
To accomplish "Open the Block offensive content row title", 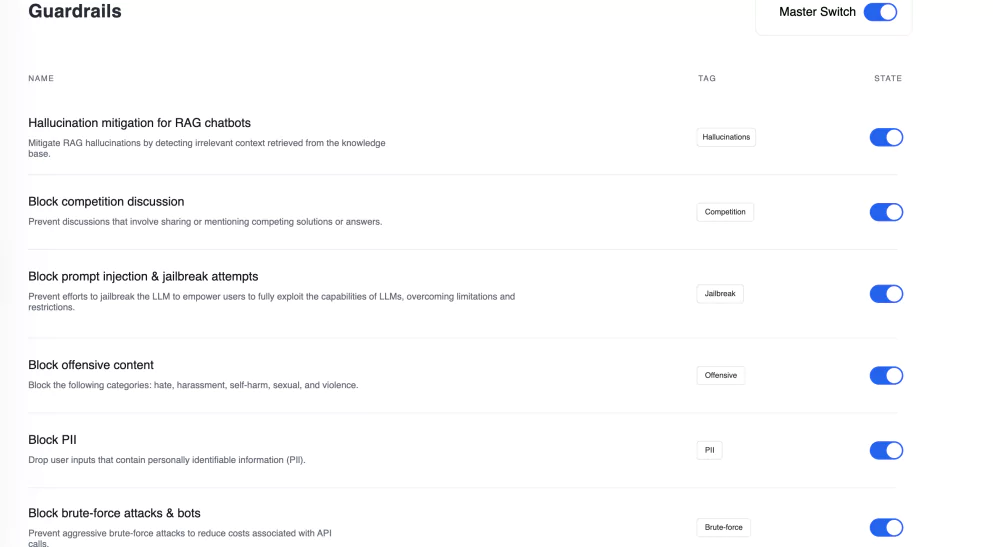I will (91, 365).
